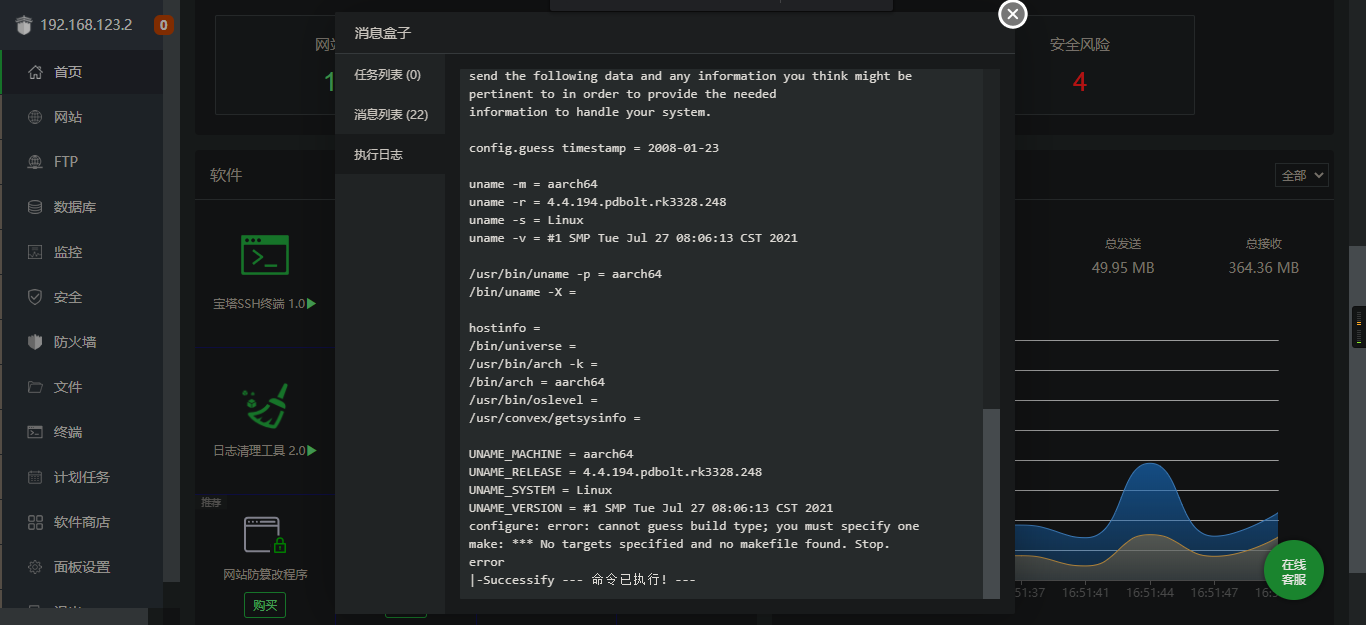
Task: Click the log panel scrollbar thumb
Action: coord(991,503)
